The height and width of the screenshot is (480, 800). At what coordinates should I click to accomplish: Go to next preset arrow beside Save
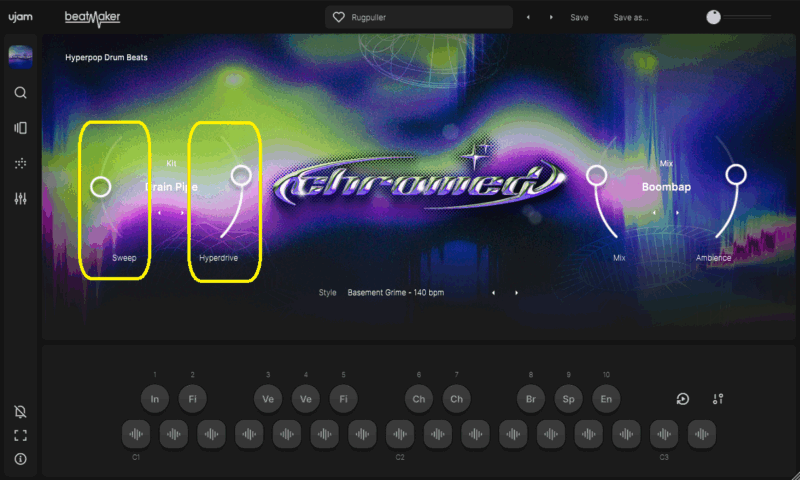point(551,17)
